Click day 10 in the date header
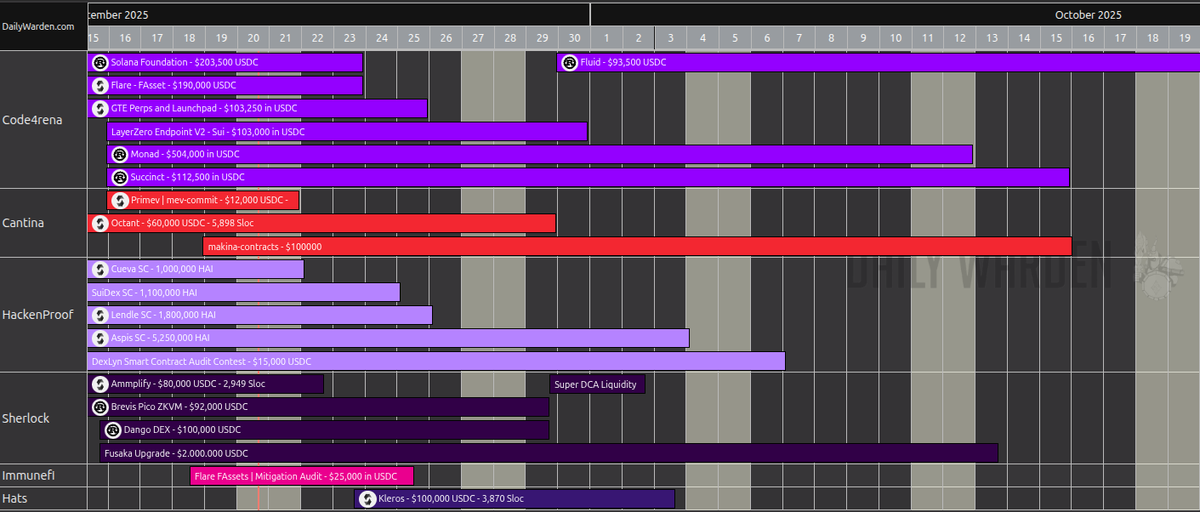Viewport: 1200px width, 512px height. pyautogui.click(x=896, y=38)
